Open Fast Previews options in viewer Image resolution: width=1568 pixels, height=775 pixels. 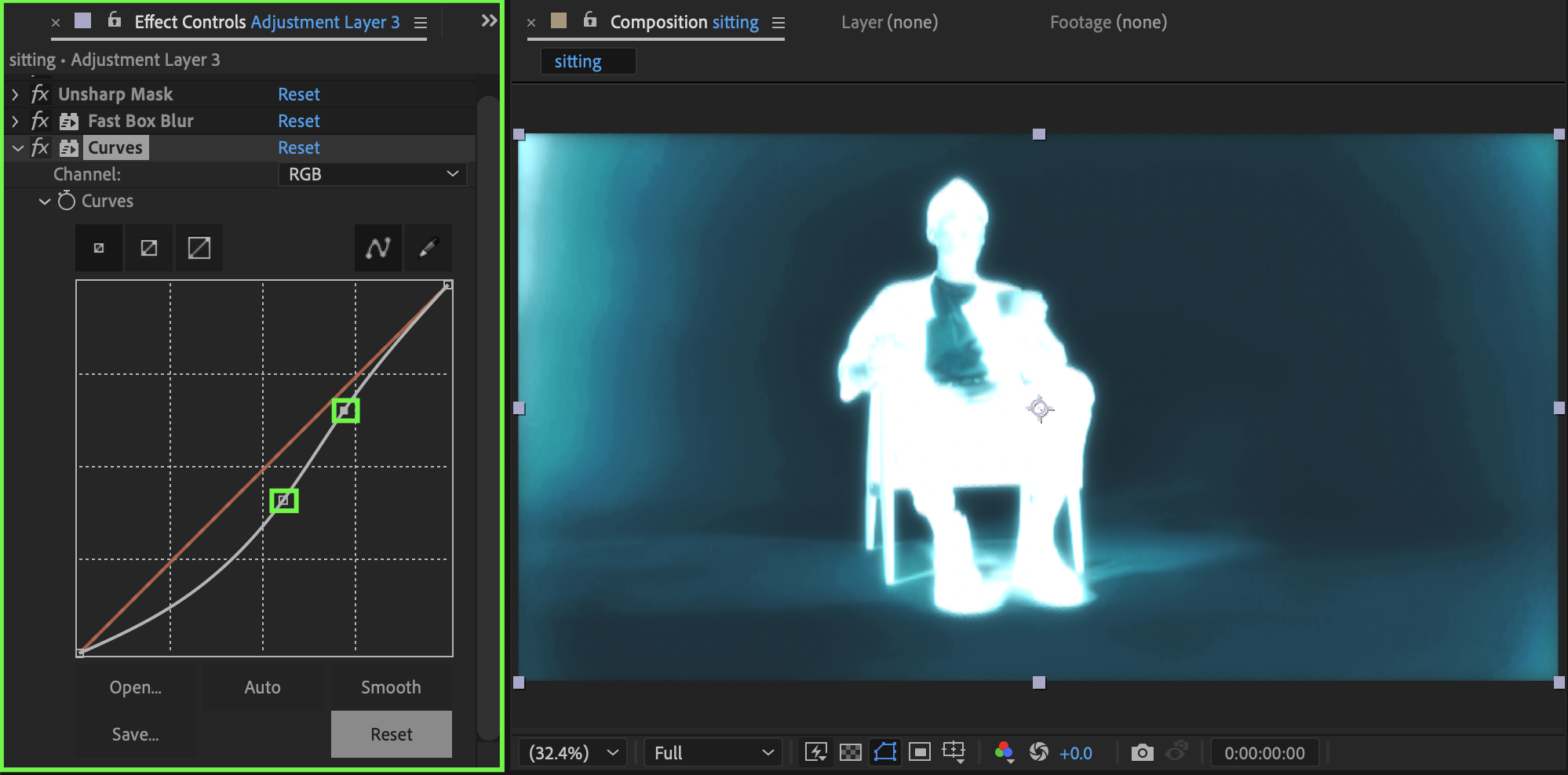click(816, 753)
